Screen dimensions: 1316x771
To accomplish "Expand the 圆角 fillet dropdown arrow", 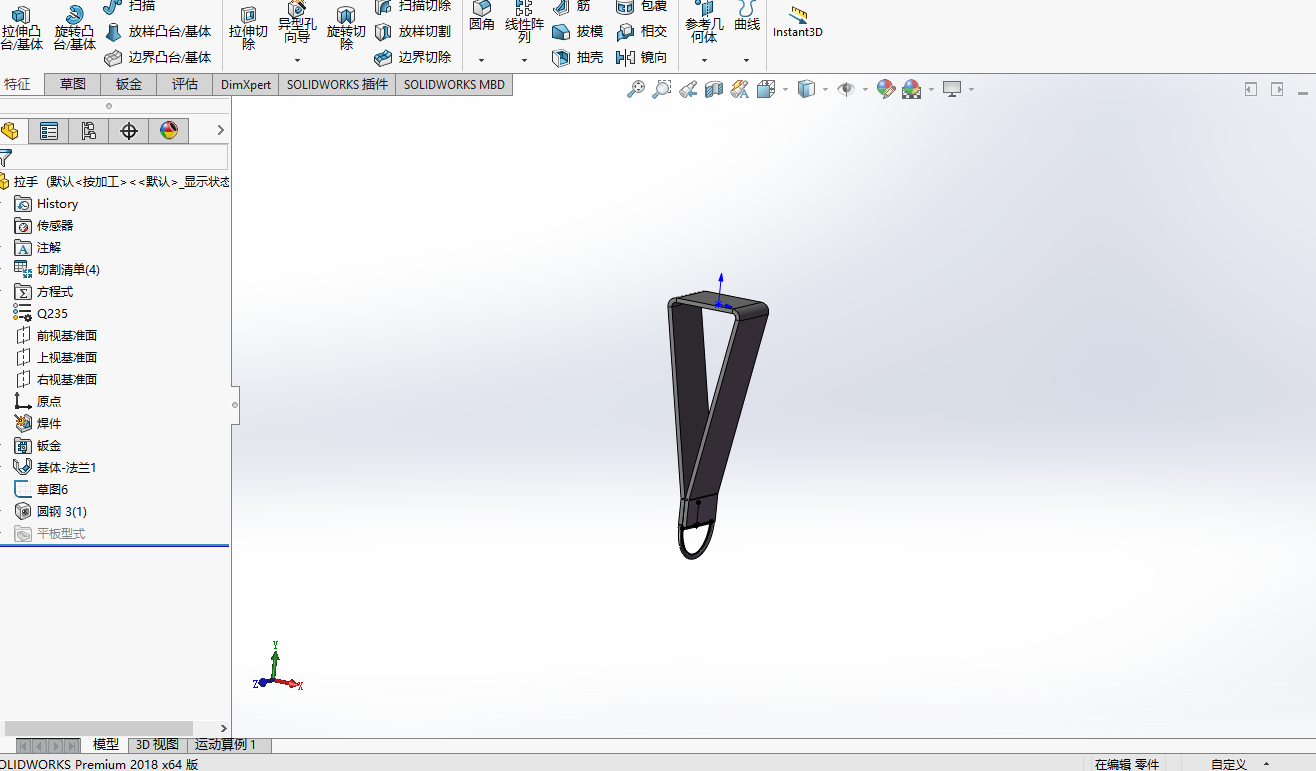I will 481,60.
